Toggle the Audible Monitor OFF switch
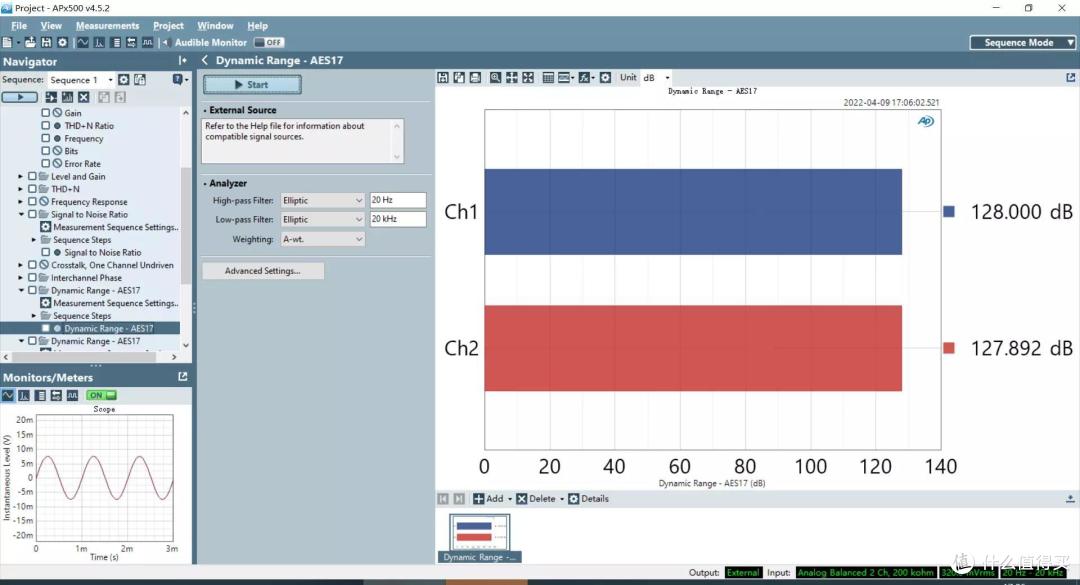1080x585 pixels. pyautogui.click(x=269, y=43)
